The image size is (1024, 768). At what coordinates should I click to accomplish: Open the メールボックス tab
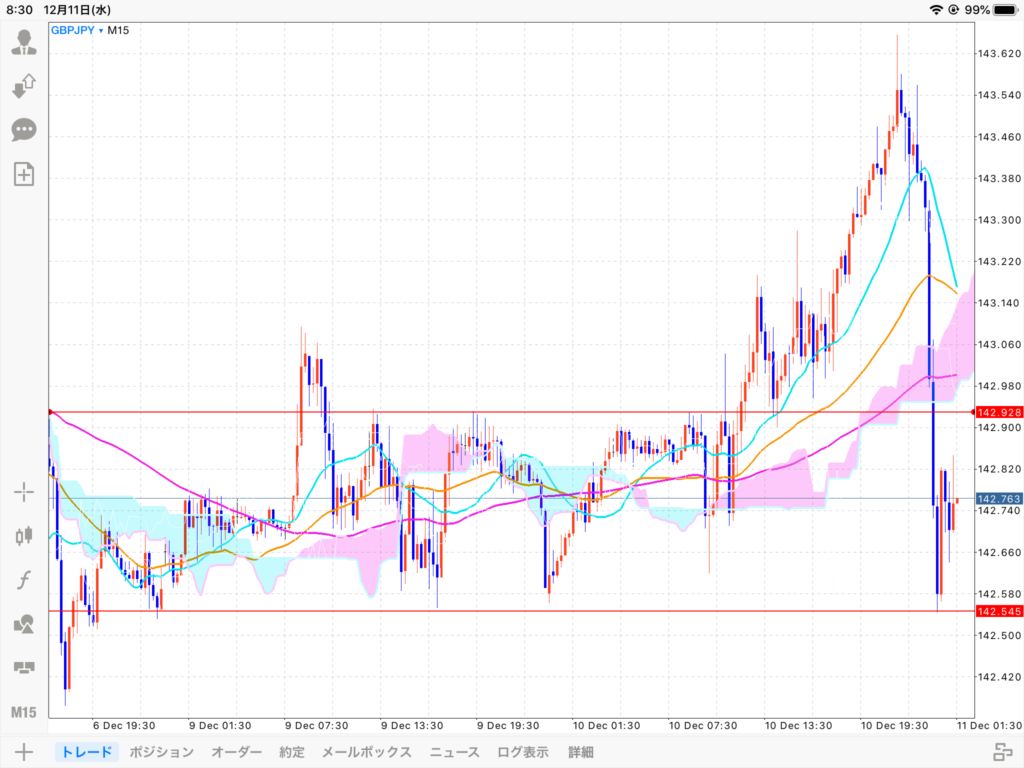[x=366, y=752]
